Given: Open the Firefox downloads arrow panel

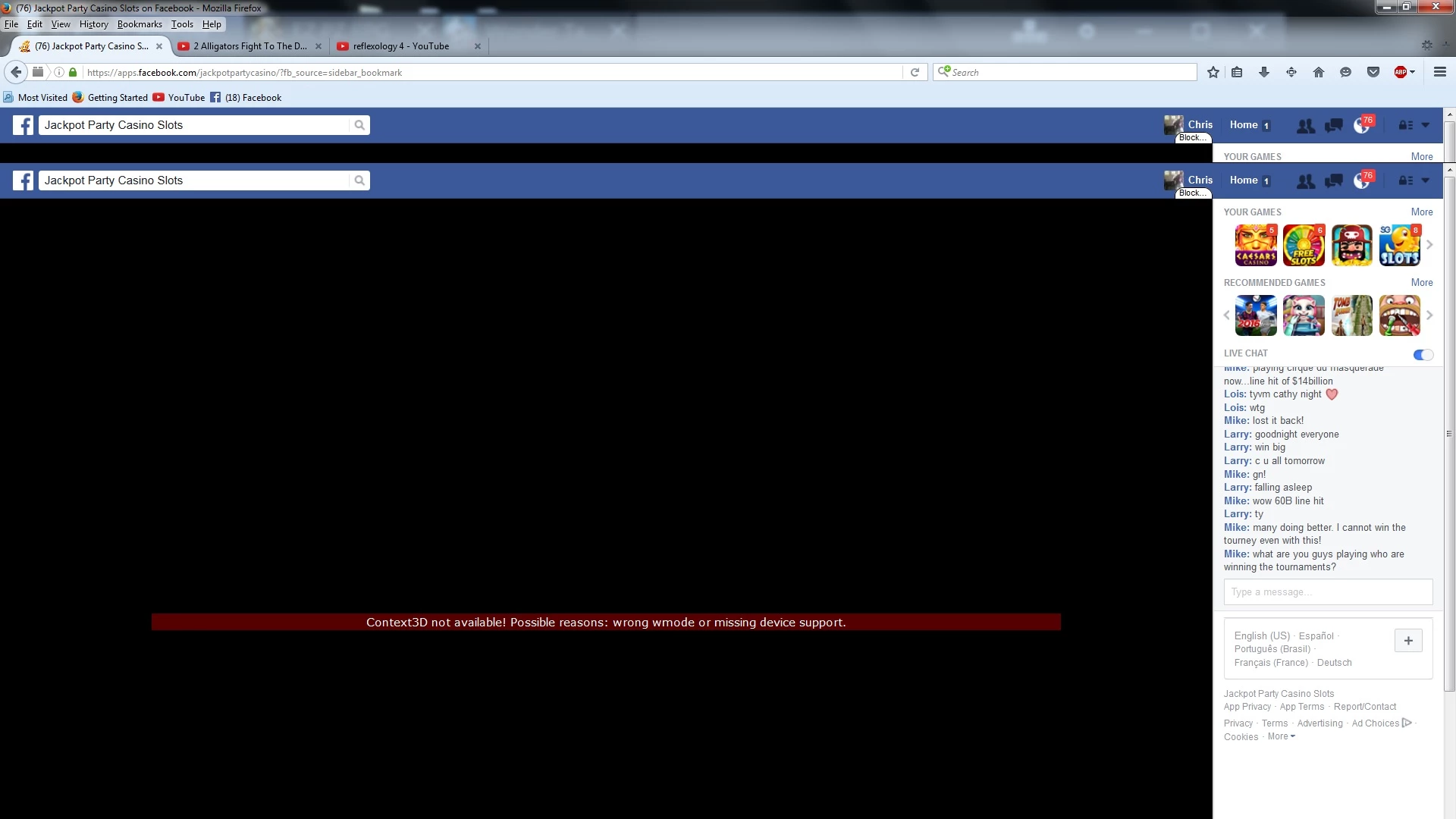Looking at the screenshot, I should coord(1263,72).
